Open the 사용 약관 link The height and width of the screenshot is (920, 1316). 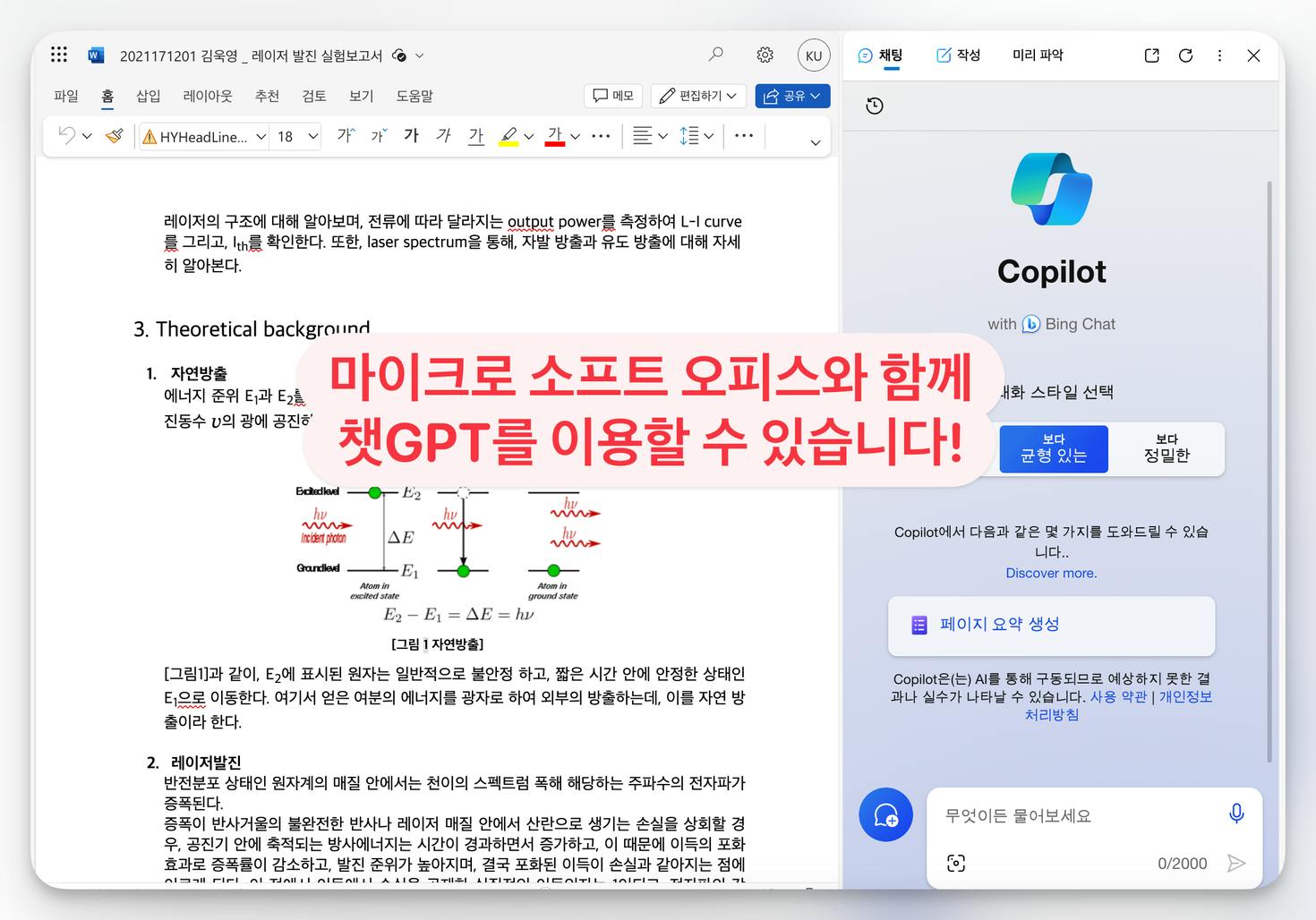(x=1118, y=696)
